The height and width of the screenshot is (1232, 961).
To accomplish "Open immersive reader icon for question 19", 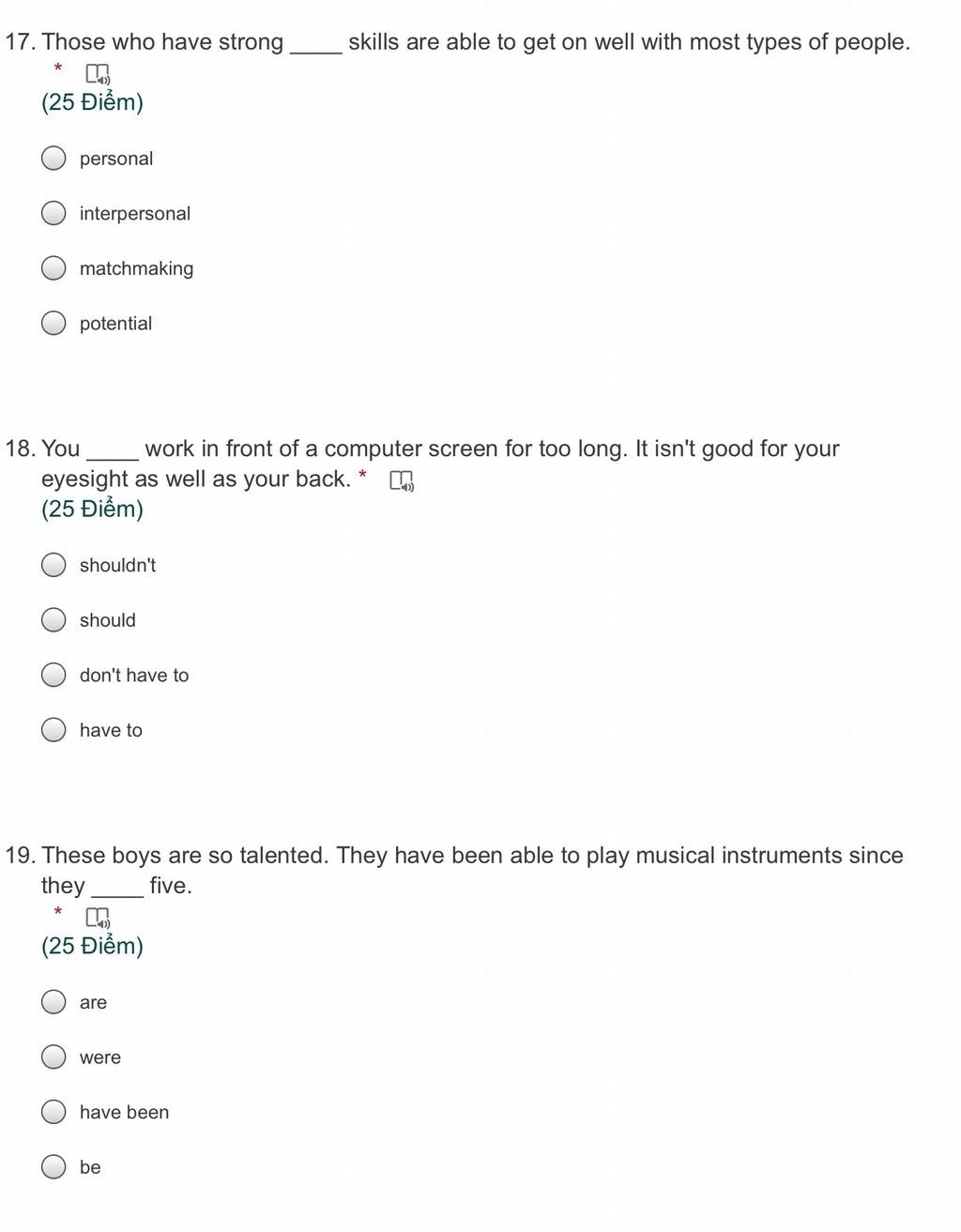I will coord(98,918).
